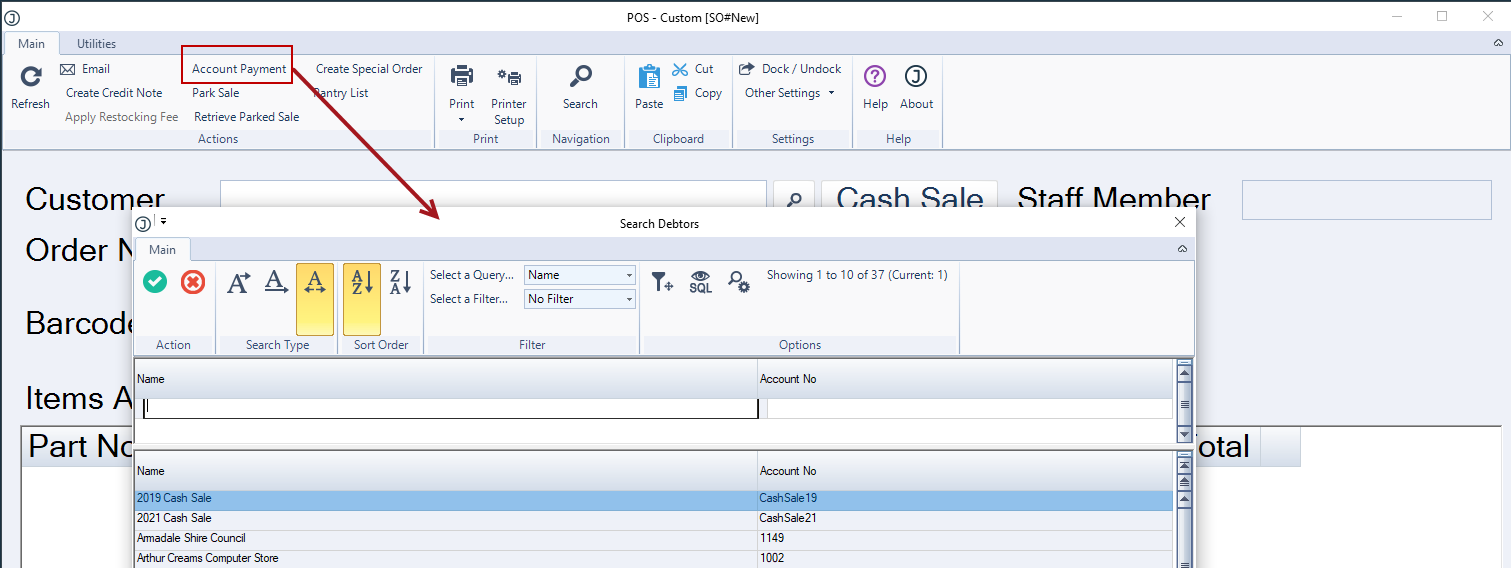Switch to the Utilities tab
Image resolution: width=1511 pixels, height=568 pixels.
(97, 43)
